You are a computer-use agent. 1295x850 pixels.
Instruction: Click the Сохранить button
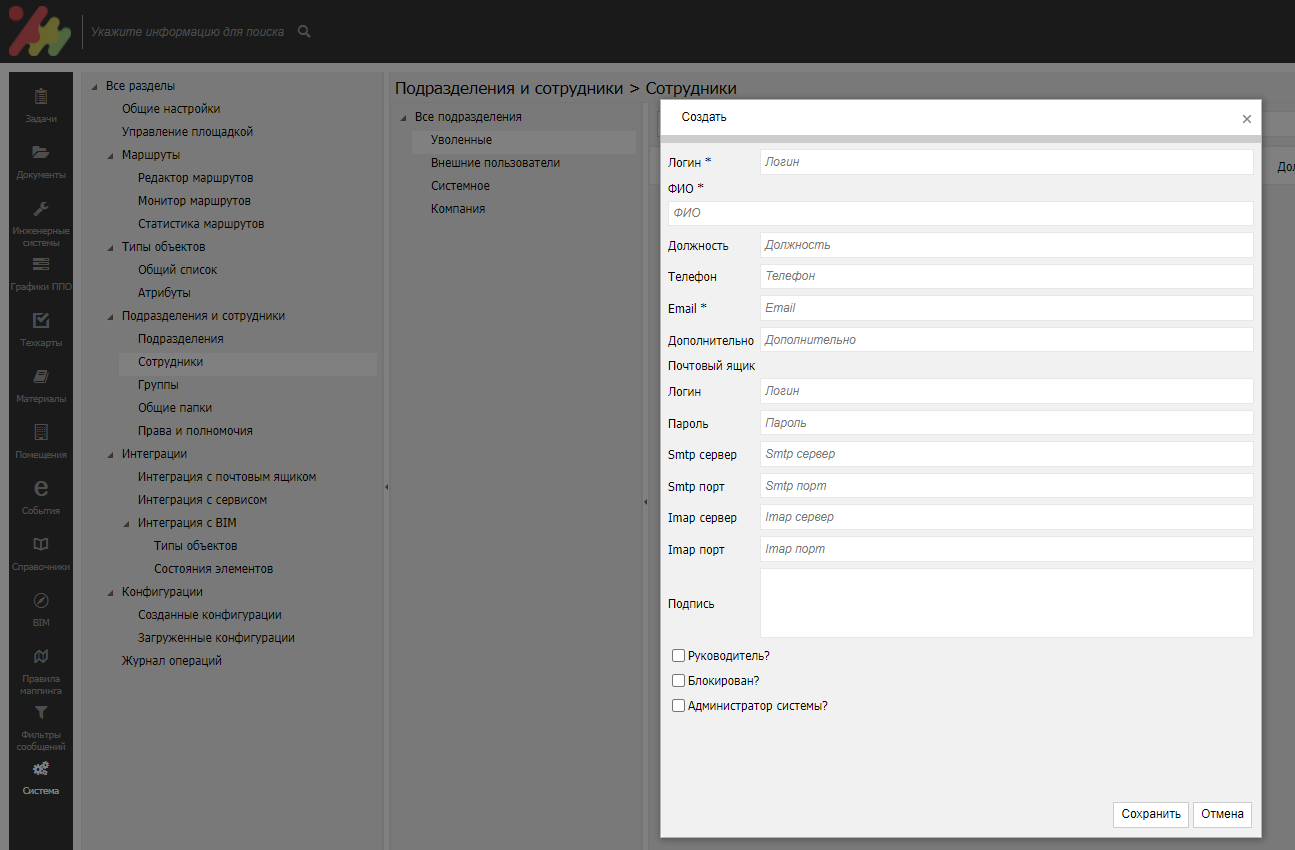click(x=1151, y=814)
